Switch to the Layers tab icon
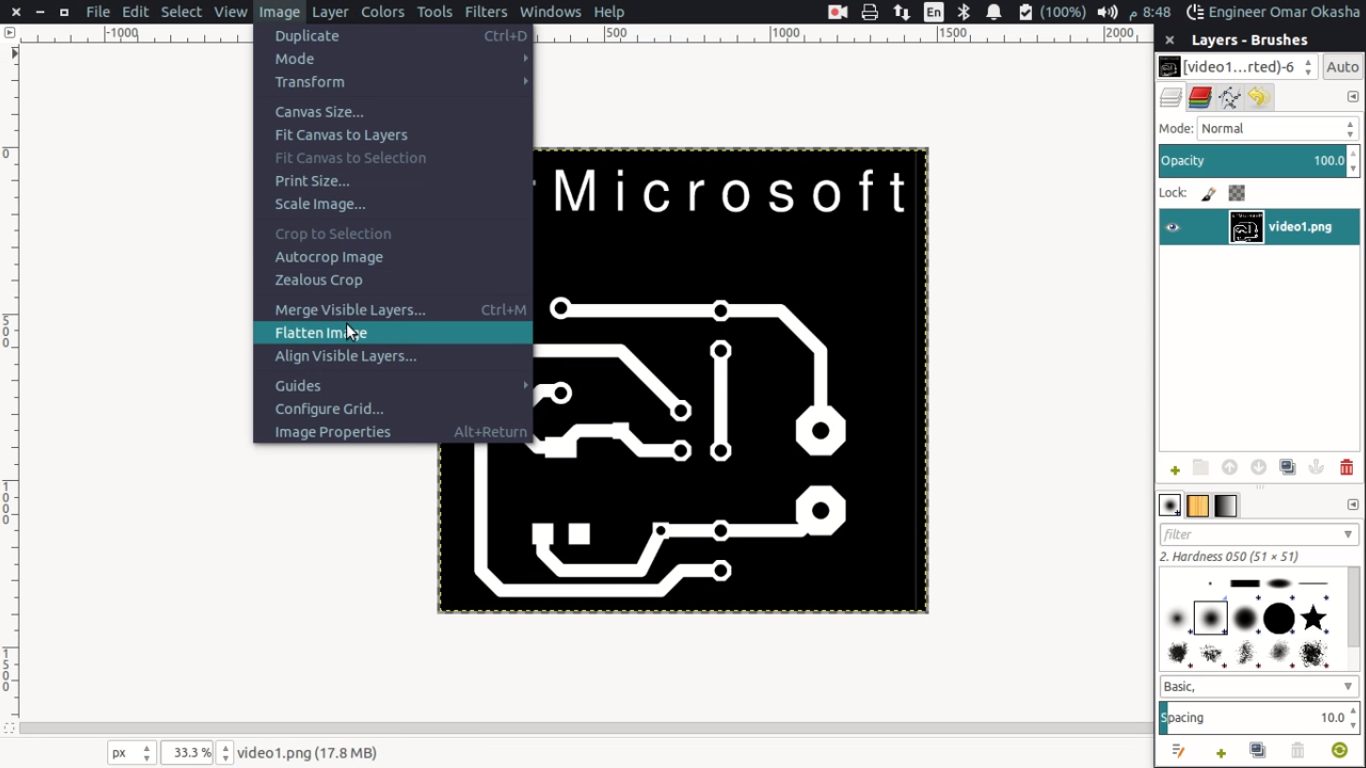The width and height of the screenshot is (1366, 768). (x=1171, y=97)
